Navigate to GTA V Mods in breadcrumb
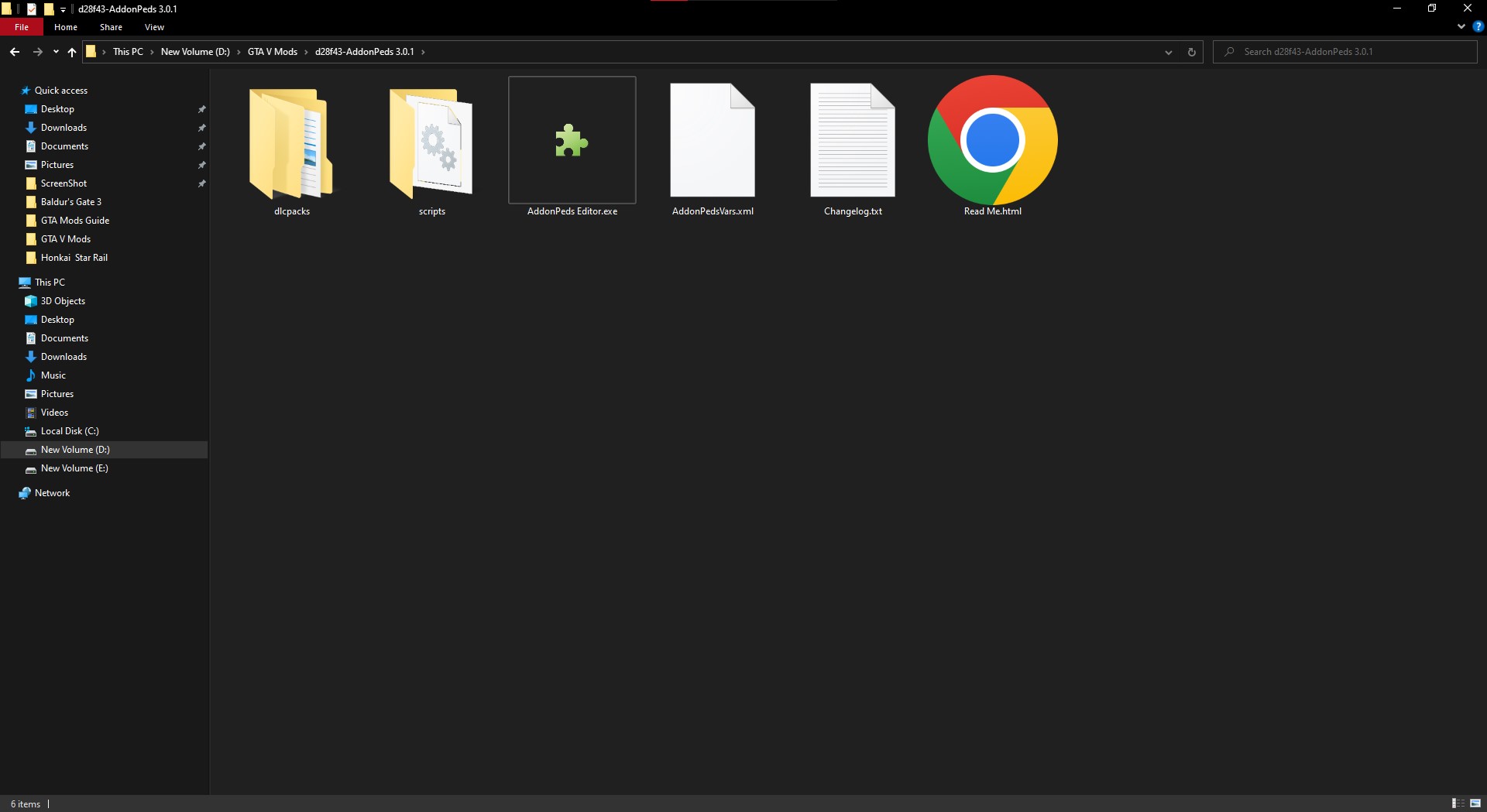The height and width of the screenshot is (812, 1487). pyautogui.click(x=272, y=52)
